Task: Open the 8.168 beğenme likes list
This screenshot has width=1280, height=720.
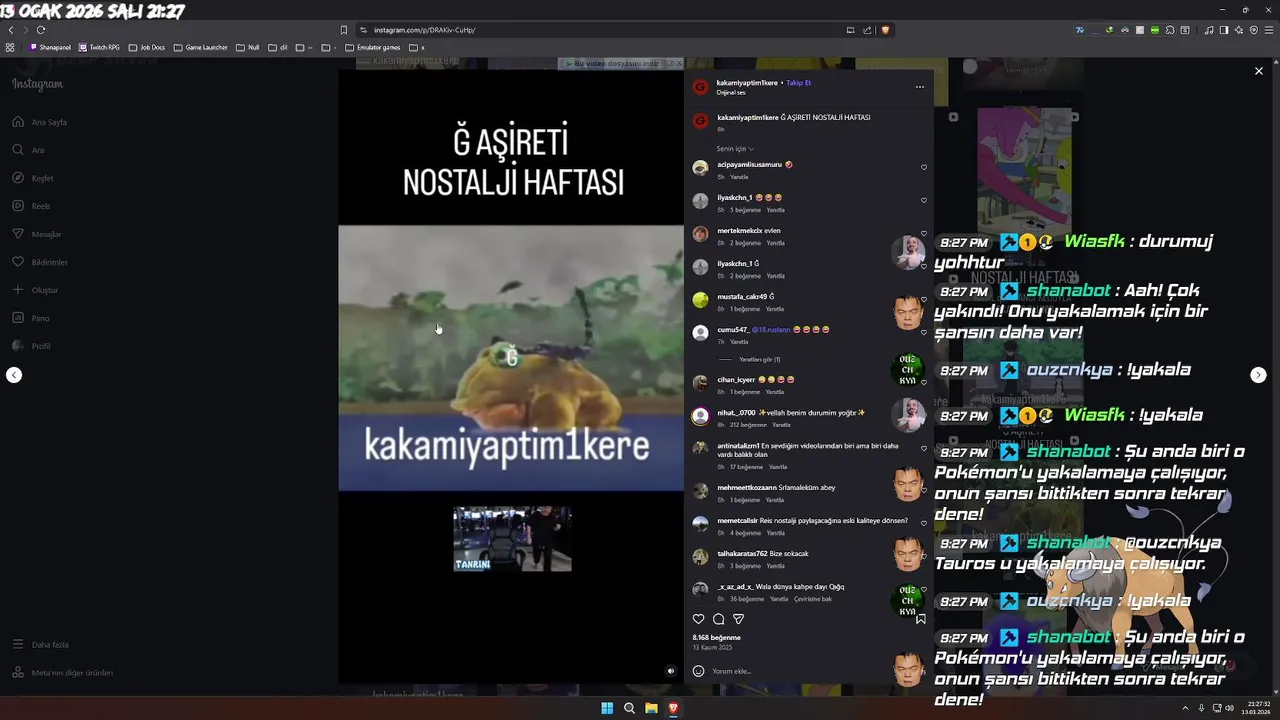Action: coord(716,637)
